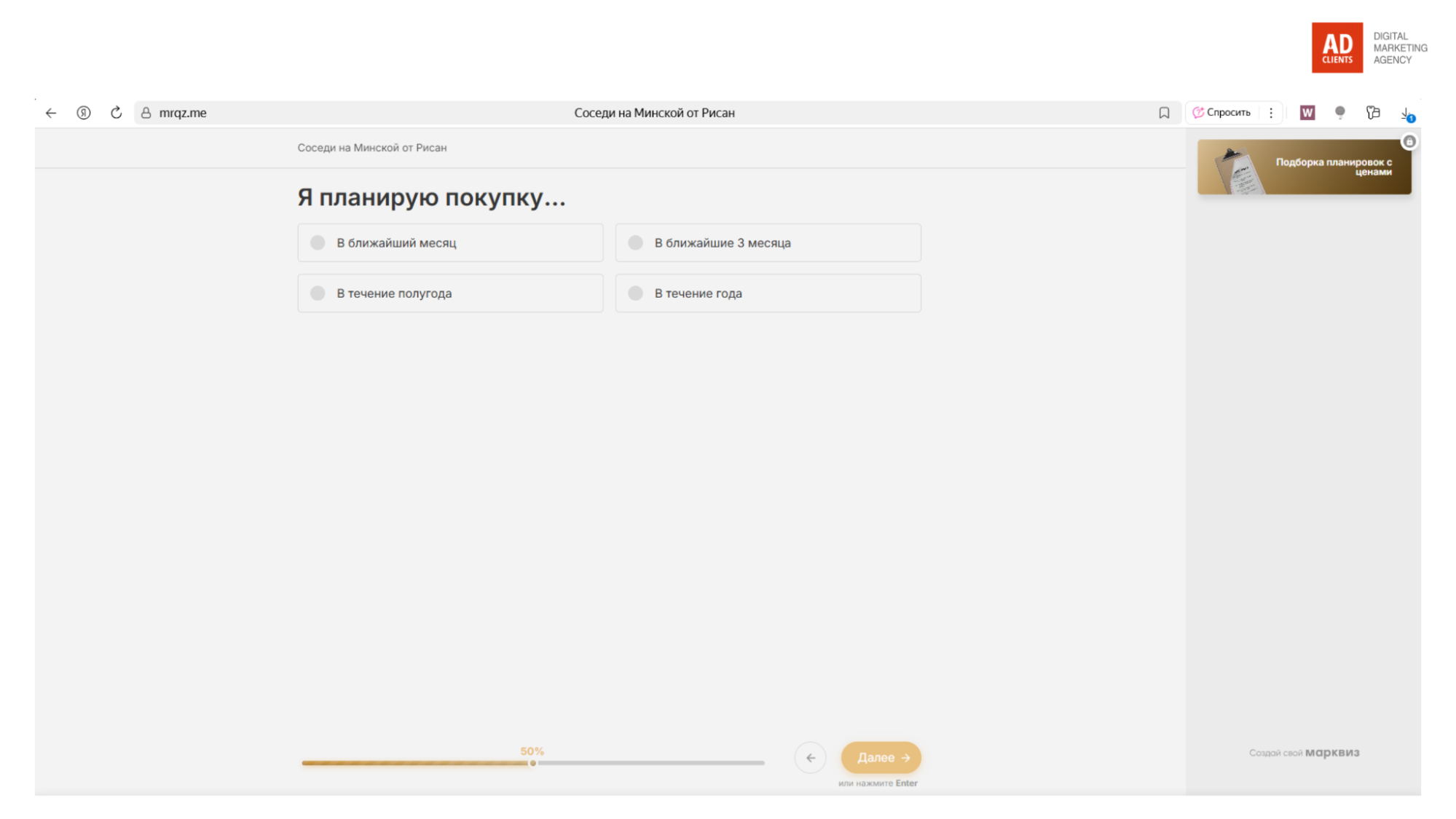Reload the page with refresh icon
Screen dimensions: 1456x819
pyautogui.click(x=116, y=113)
